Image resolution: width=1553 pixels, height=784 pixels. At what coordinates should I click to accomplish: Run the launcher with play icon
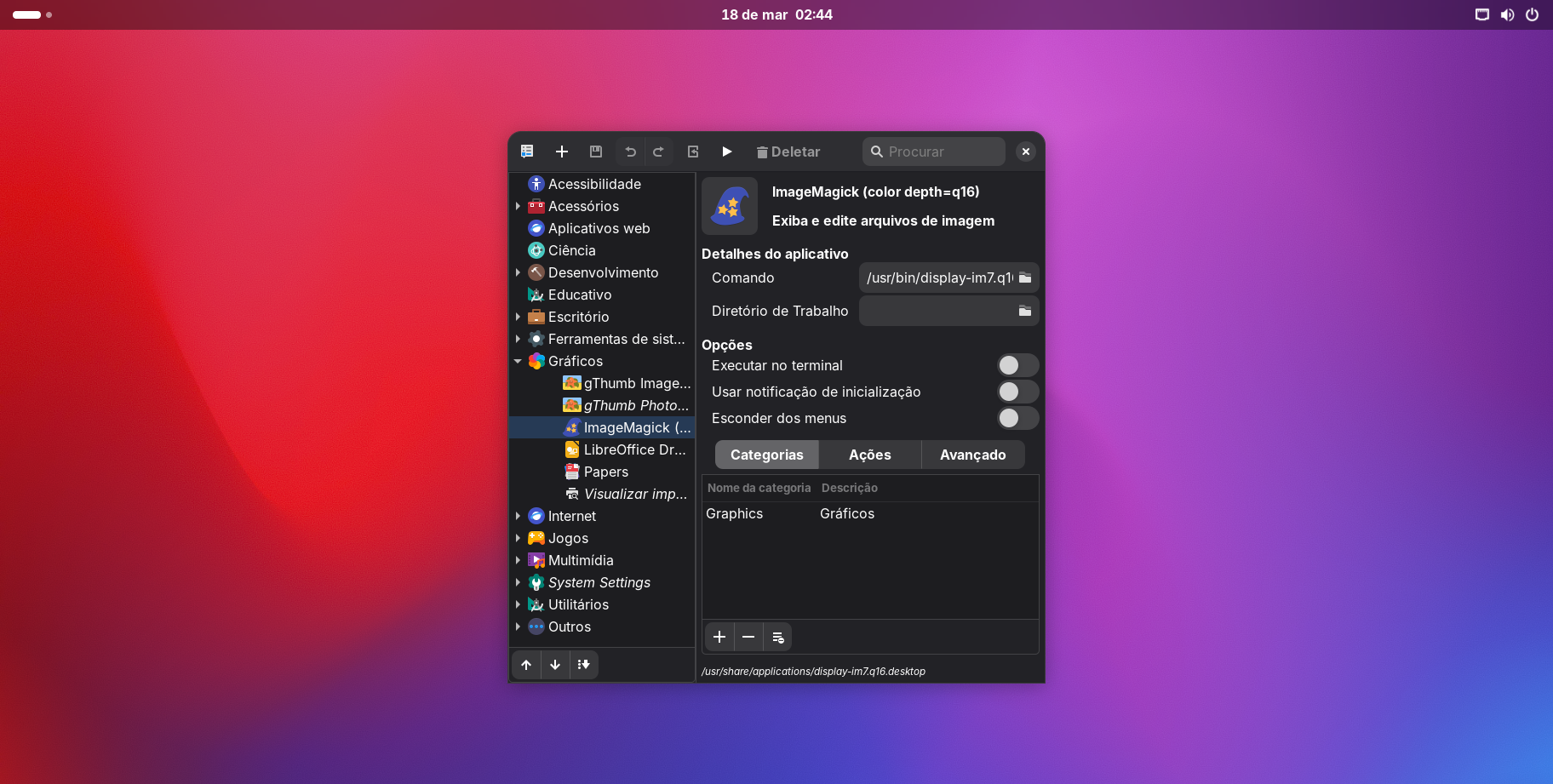726,152
